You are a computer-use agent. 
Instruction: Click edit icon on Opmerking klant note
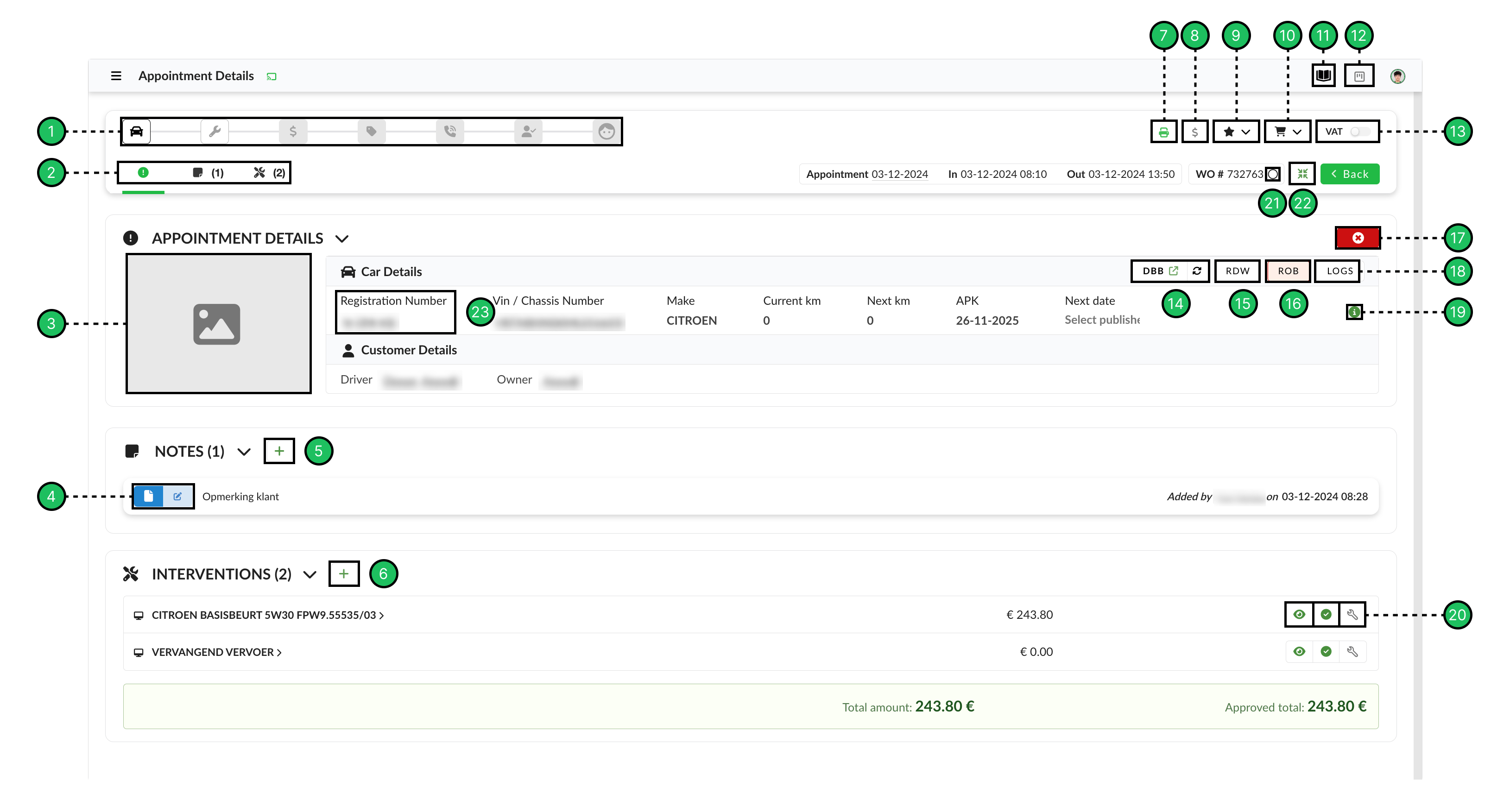[177, 496]
